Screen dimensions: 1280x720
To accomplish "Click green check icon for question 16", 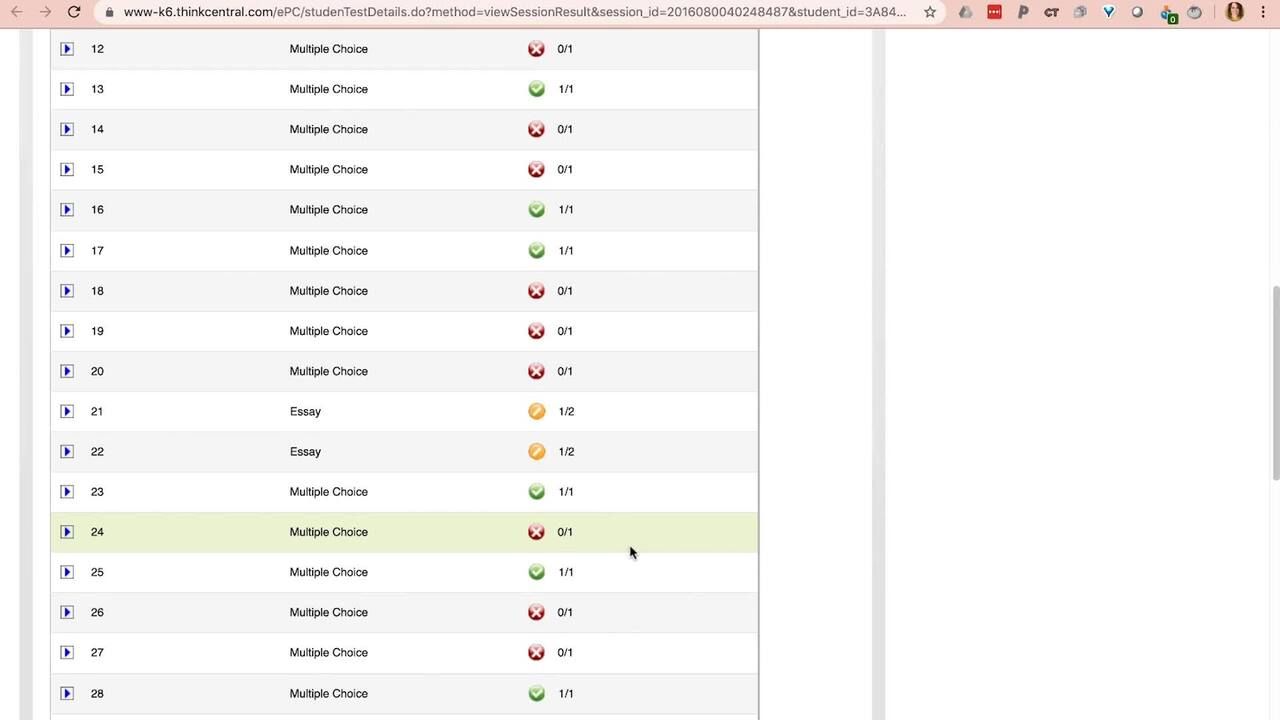I will (537, 209).
